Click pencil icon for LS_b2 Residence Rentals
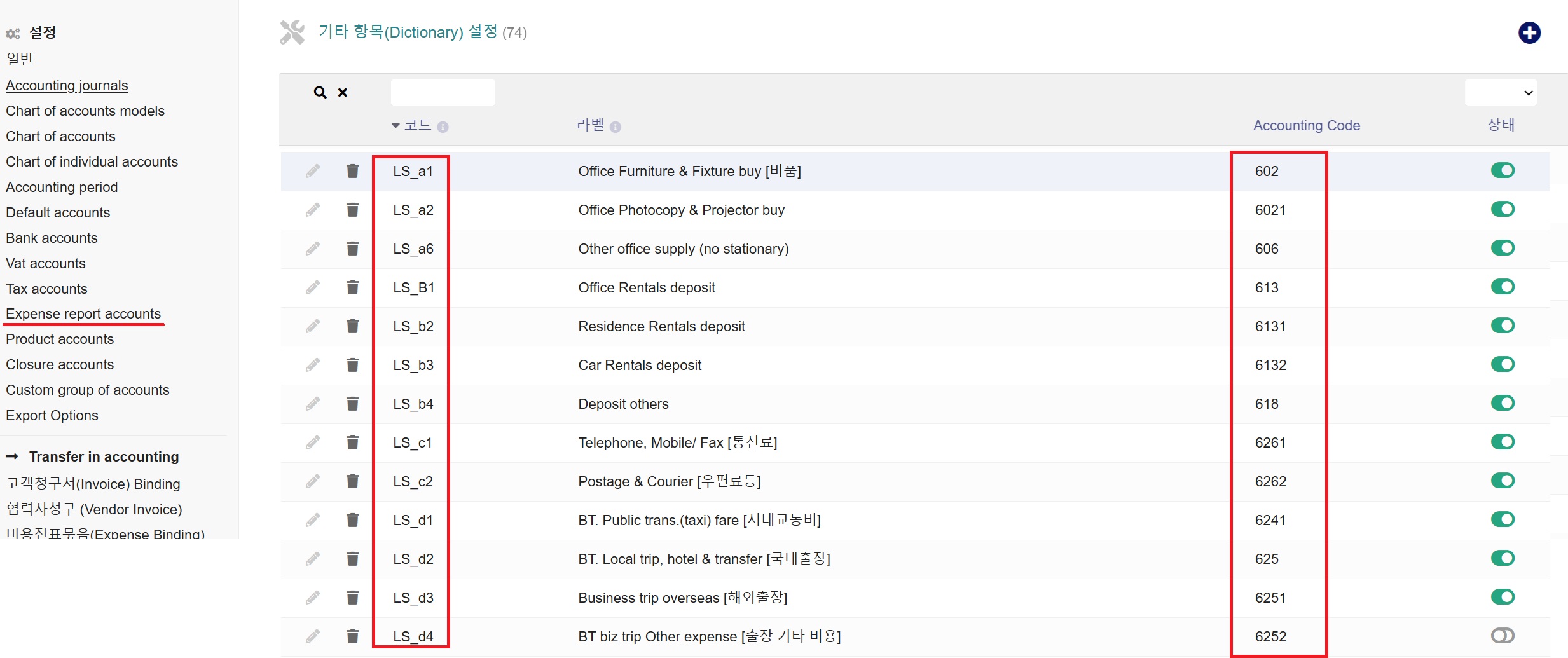1568x658 pixels. click(312, 326)
